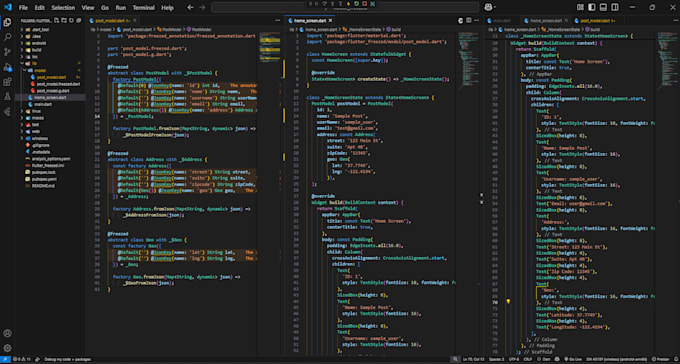Open the Manage gear in activity bar

click(x=7, y=348)
